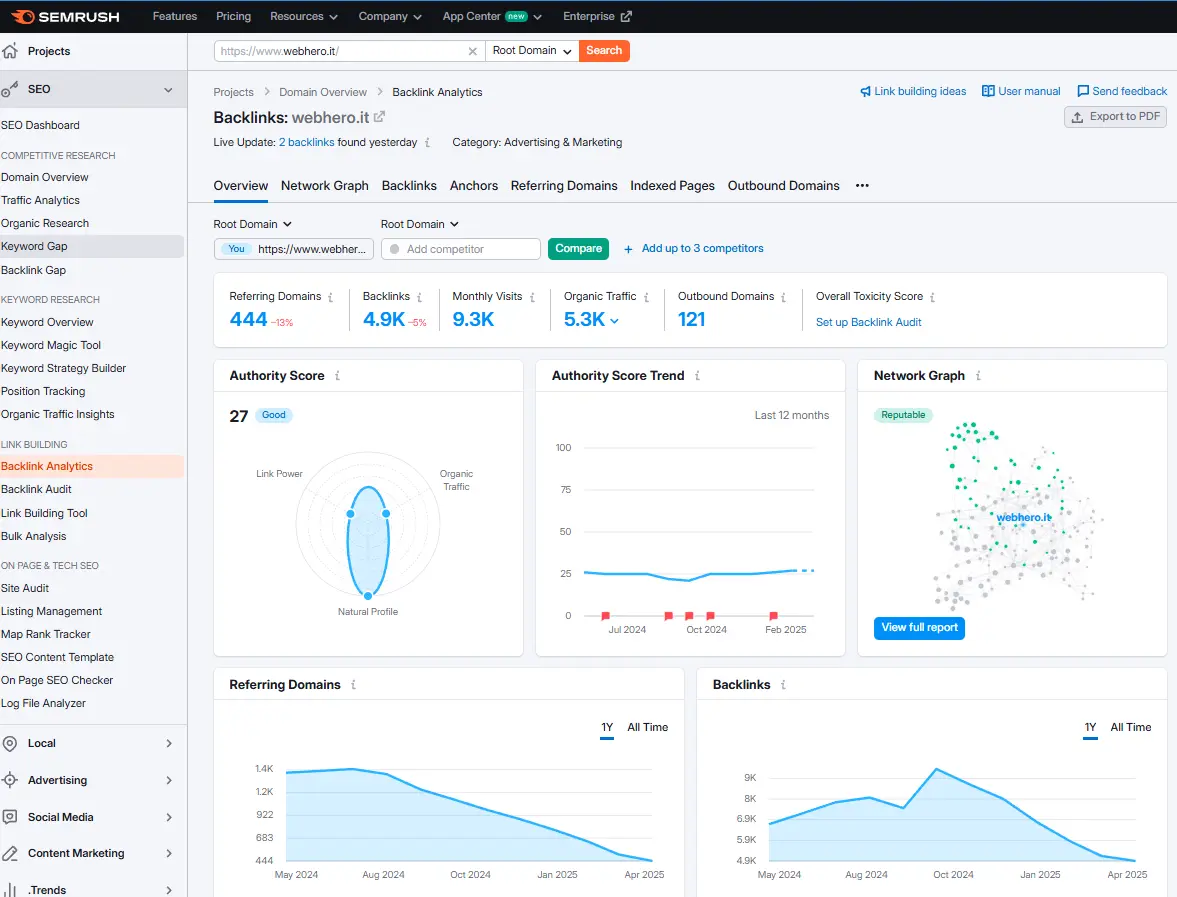Click Outbound Domains info icon
The height and width of the screenshot is (897, 1177).
click(783, 297)
